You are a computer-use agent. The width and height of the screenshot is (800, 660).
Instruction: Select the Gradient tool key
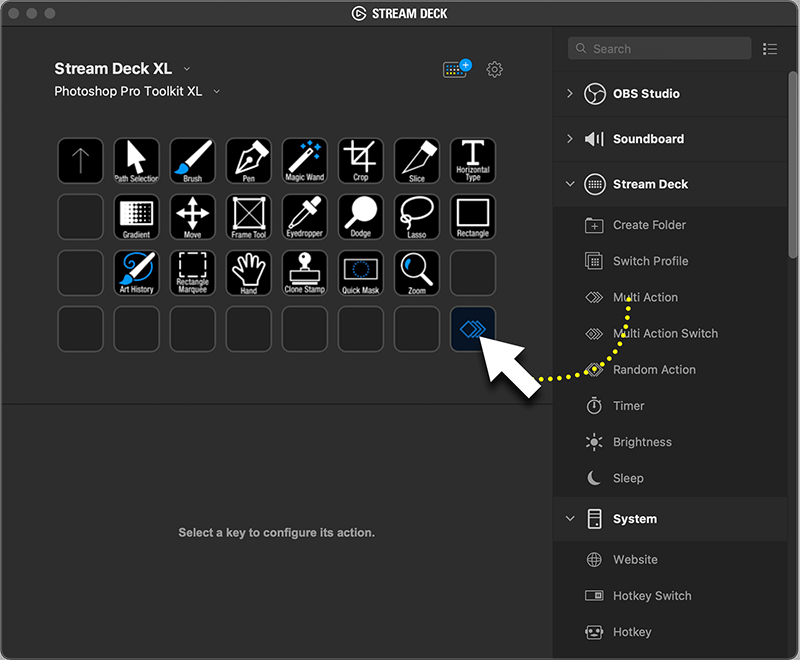click(137, 217)
